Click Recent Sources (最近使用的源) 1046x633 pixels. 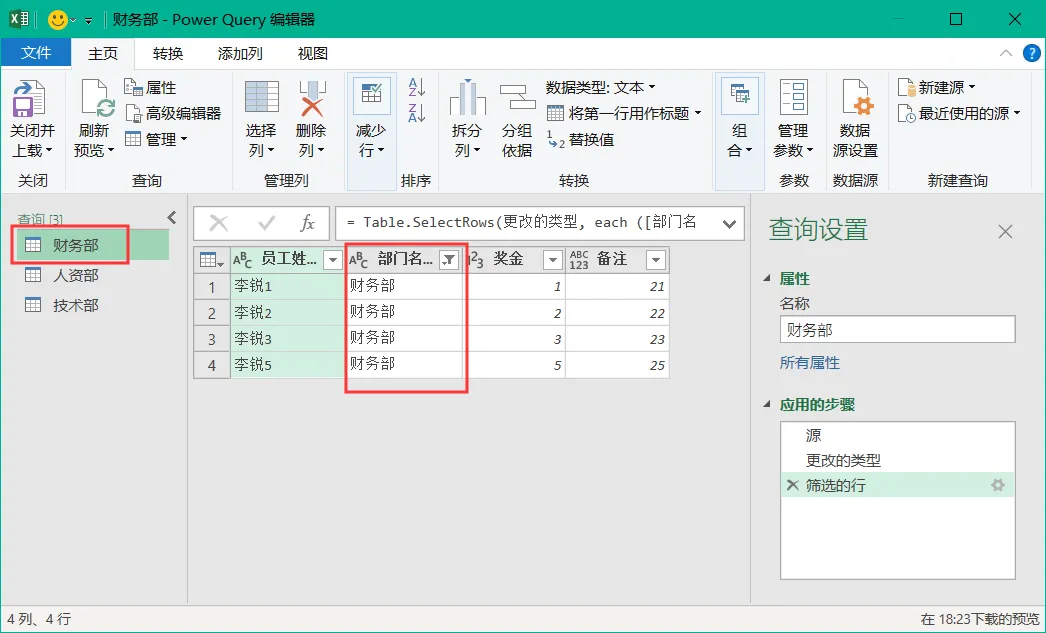[x=958, y=113]
